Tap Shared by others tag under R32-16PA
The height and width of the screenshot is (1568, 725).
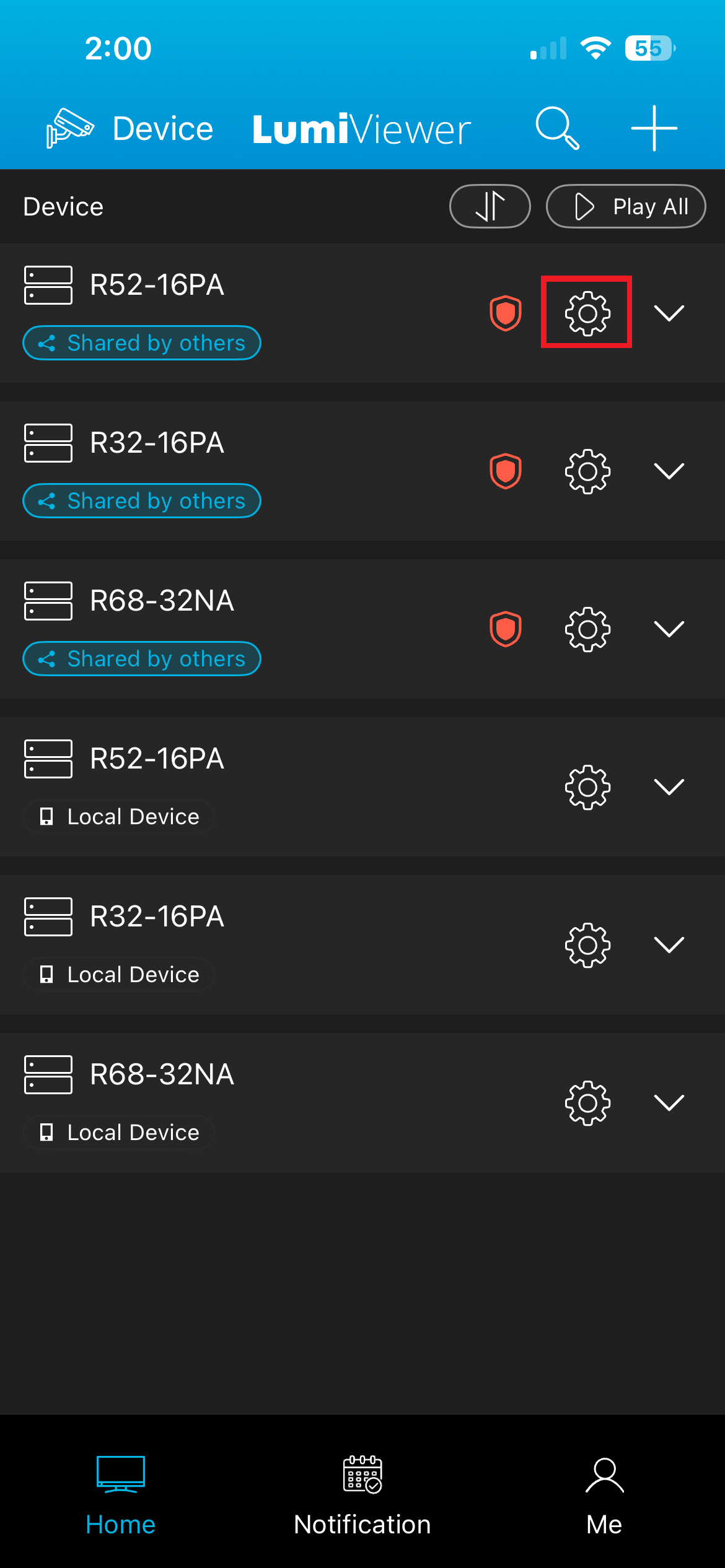tap(142, 501)
